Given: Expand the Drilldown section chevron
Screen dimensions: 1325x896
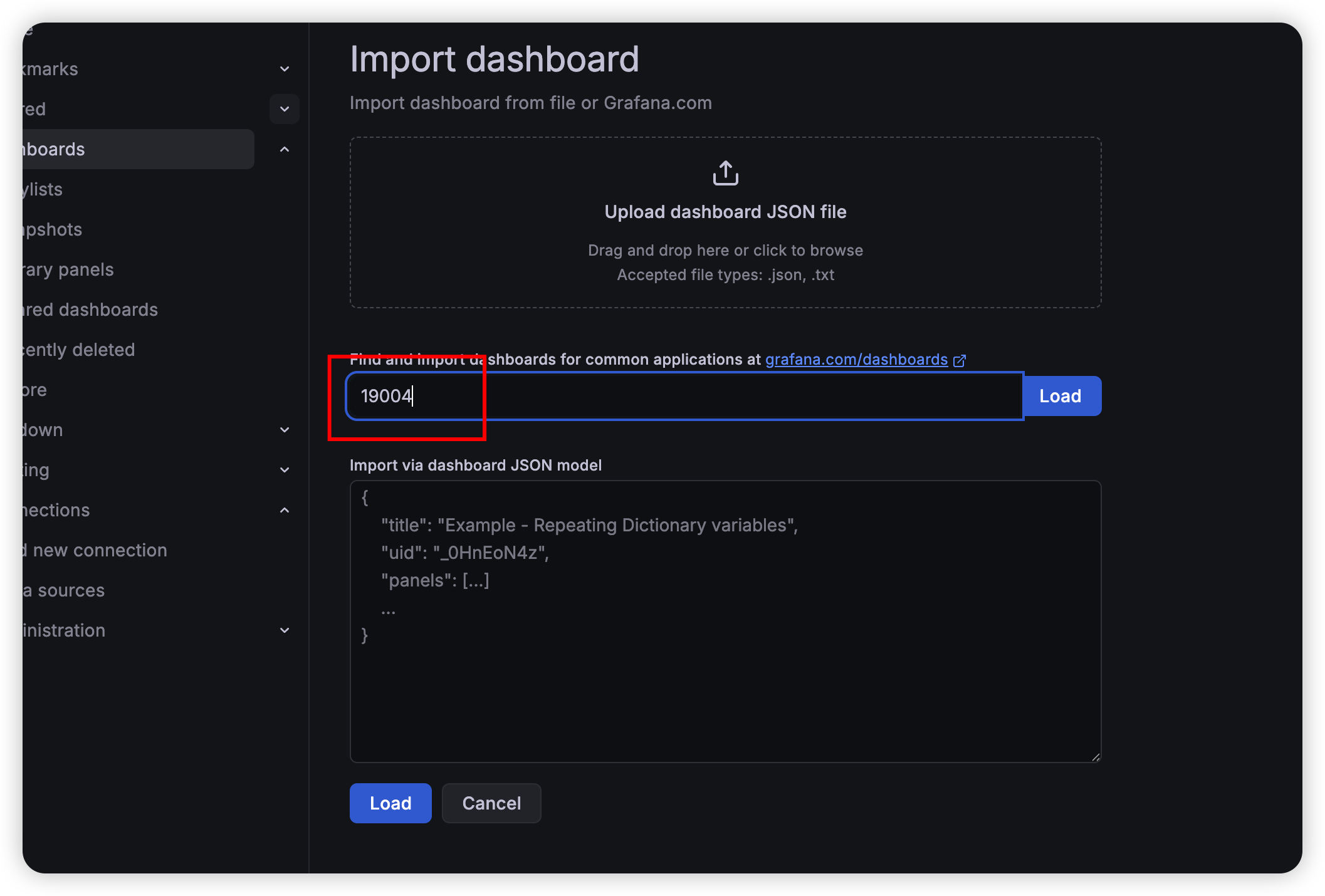Looking at the screenshot, I should 285,430.
